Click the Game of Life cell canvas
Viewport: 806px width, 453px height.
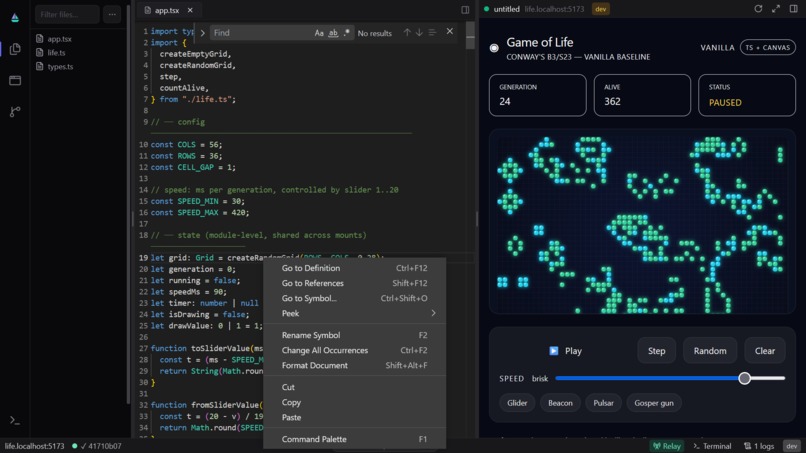[x=642, y=222]
